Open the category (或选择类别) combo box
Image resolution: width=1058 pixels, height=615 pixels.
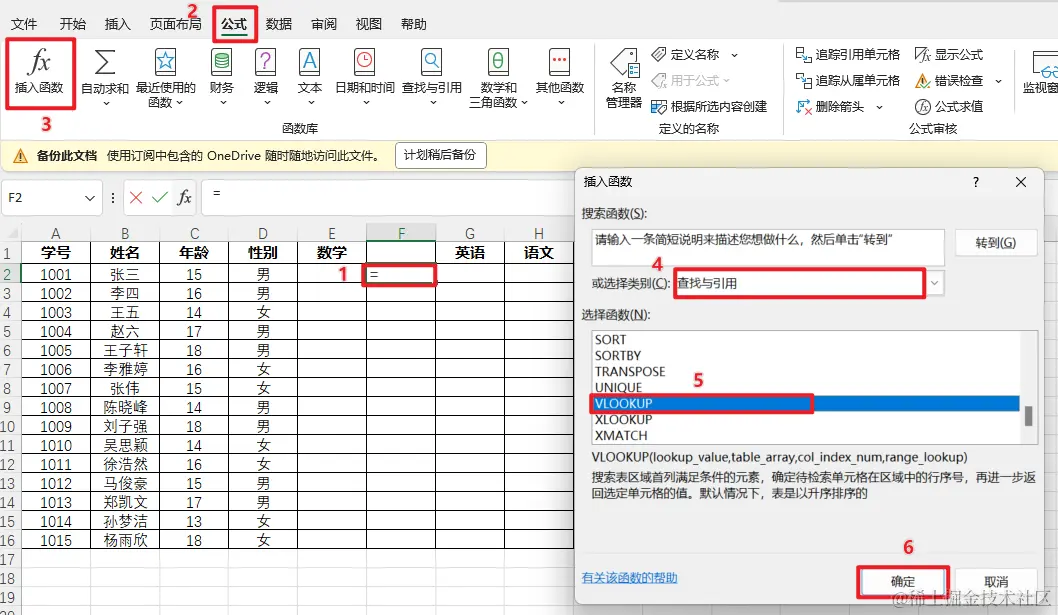tap(808, 283)
